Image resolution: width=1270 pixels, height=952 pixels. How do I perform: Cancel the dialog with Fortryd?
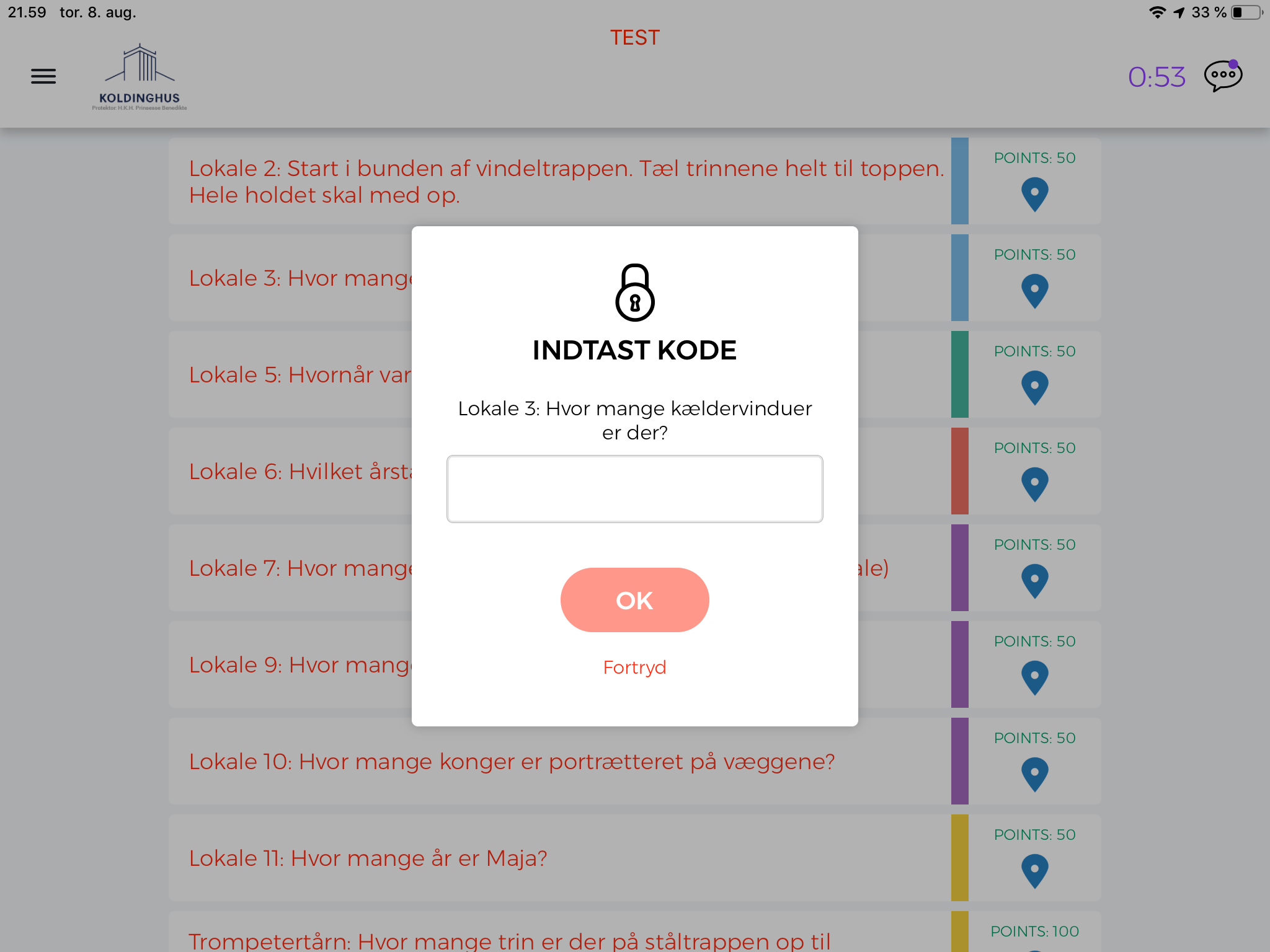click(634, 668)
